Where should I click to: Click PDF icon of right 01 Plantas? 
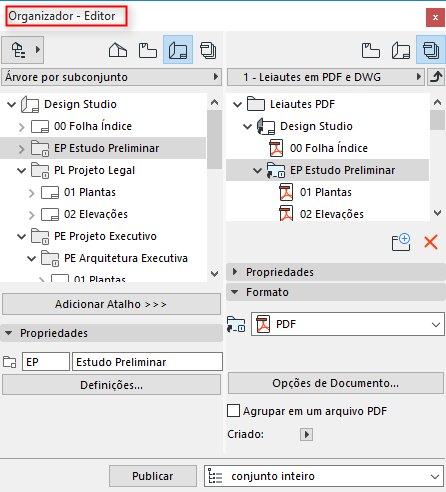pos(286,192)
